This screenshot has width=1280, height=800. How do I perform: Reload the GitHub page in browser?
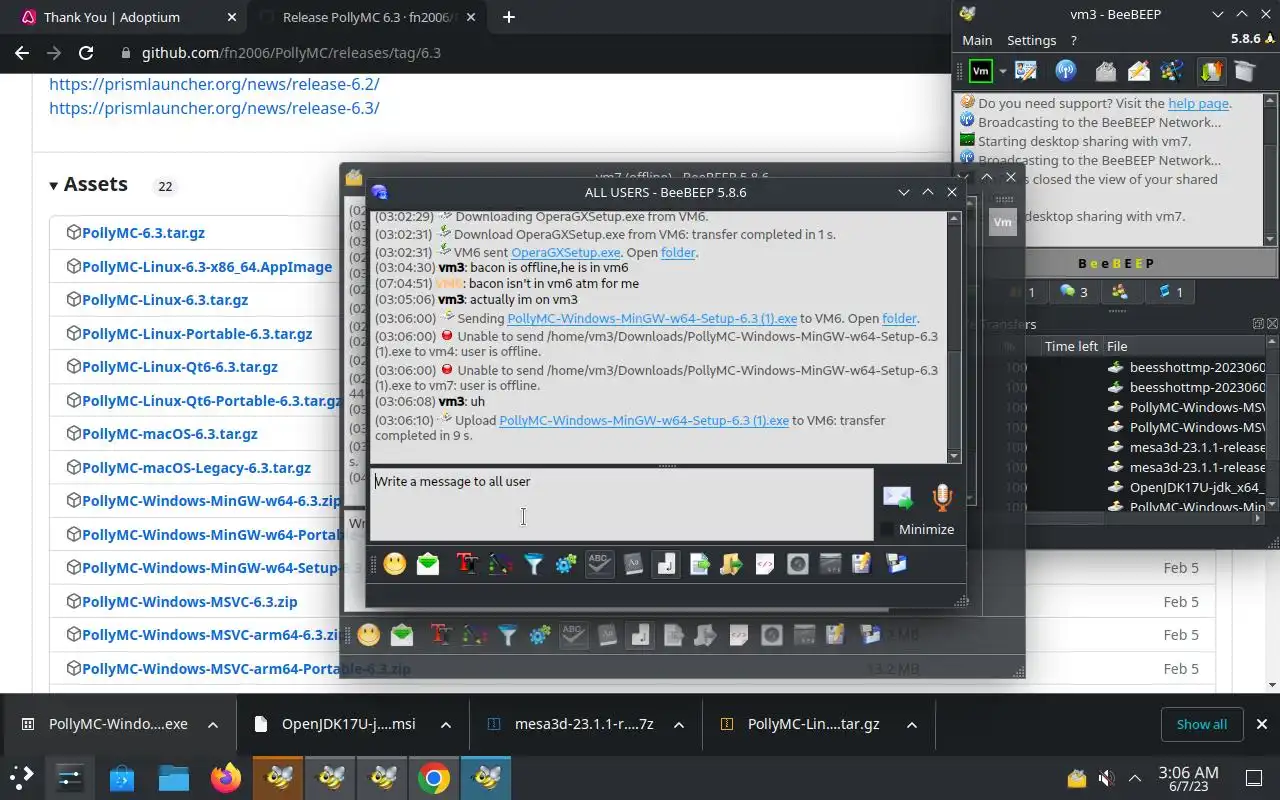(86, 53)
